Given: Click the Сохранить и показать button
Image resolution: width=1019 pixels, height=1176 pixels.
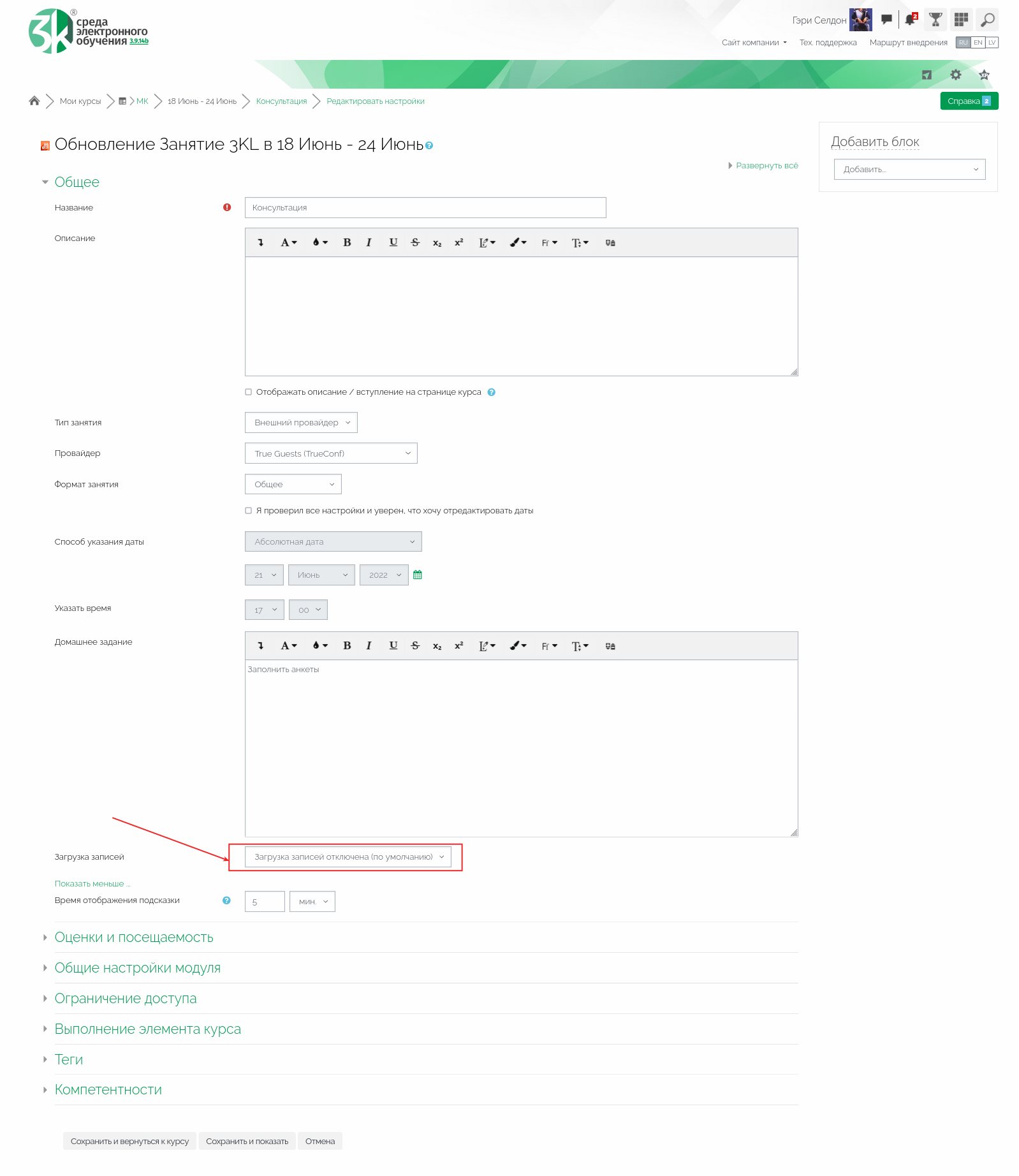Looking at the screenshot, I should (247, 1141).
